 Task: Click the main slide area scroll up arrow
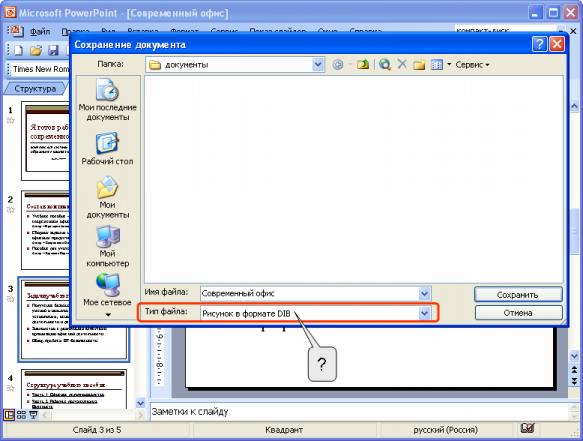(574, 106)
